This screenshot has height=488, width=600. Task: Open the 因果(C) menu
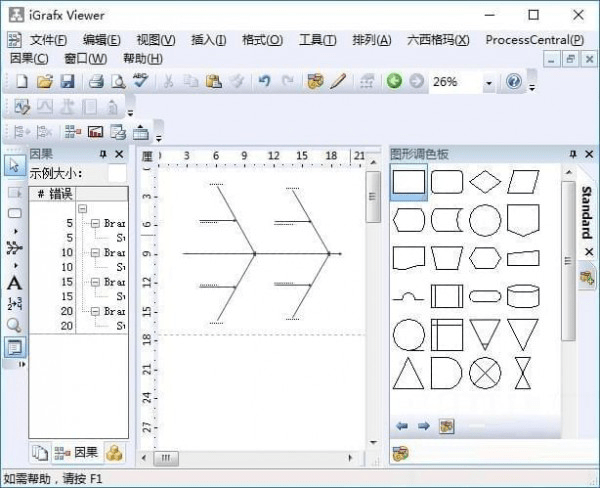(x=29, y=59)
